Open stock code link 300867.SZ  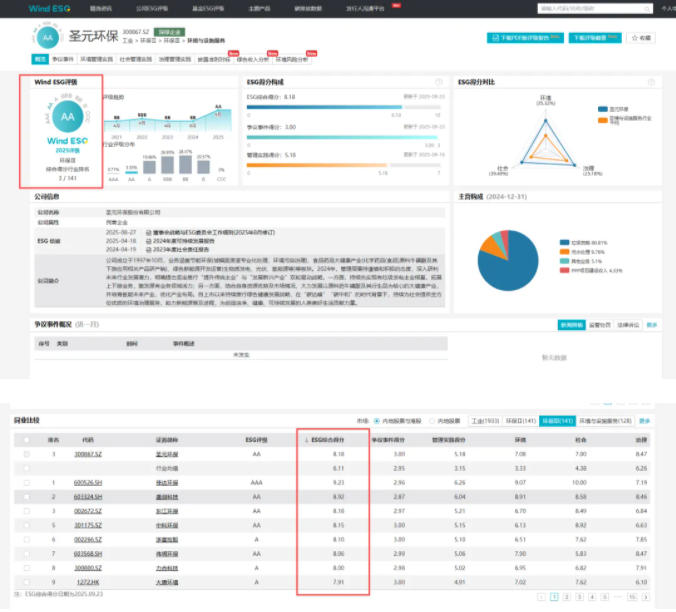tap(88, 454)
